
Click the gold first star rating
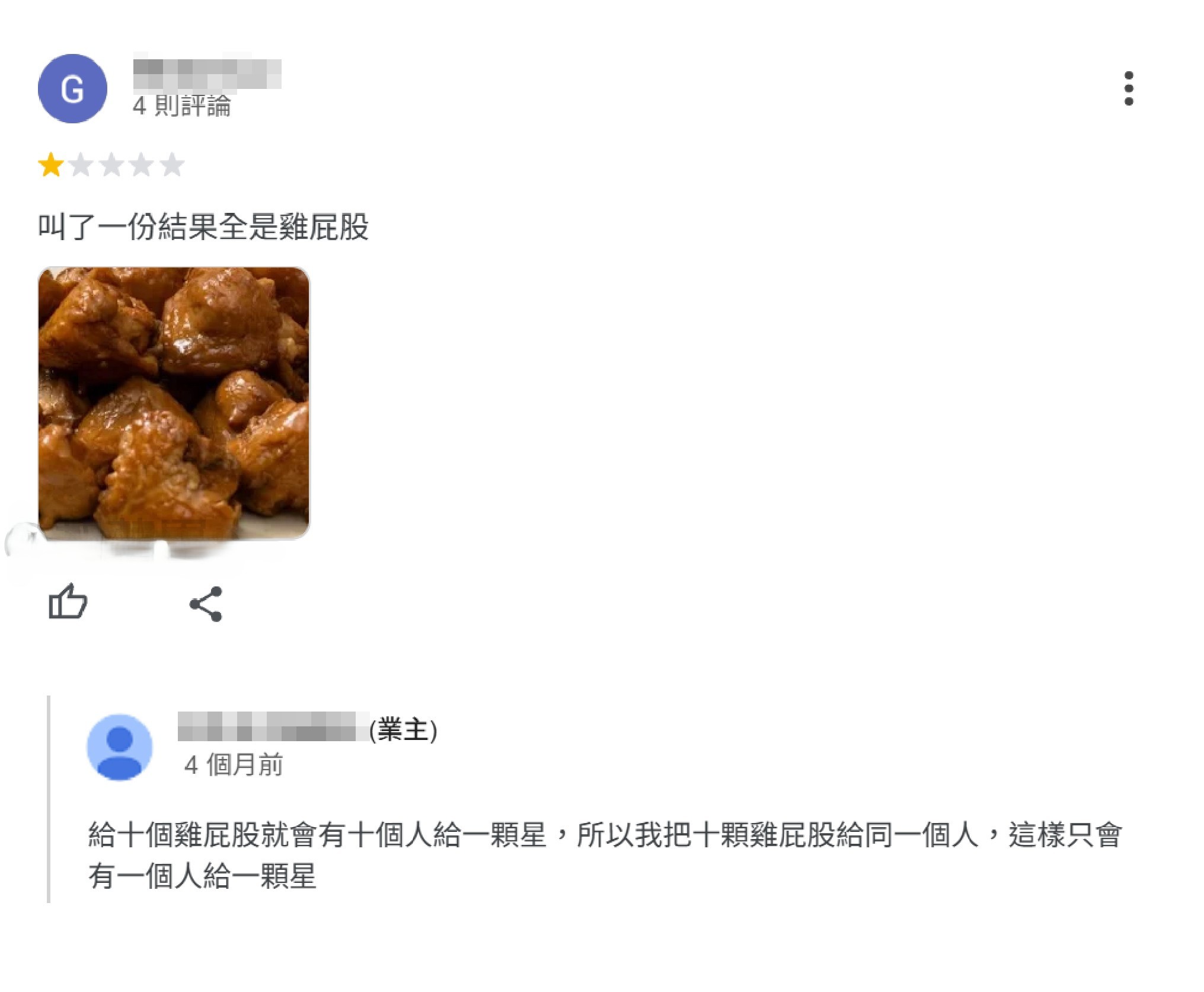51,165
